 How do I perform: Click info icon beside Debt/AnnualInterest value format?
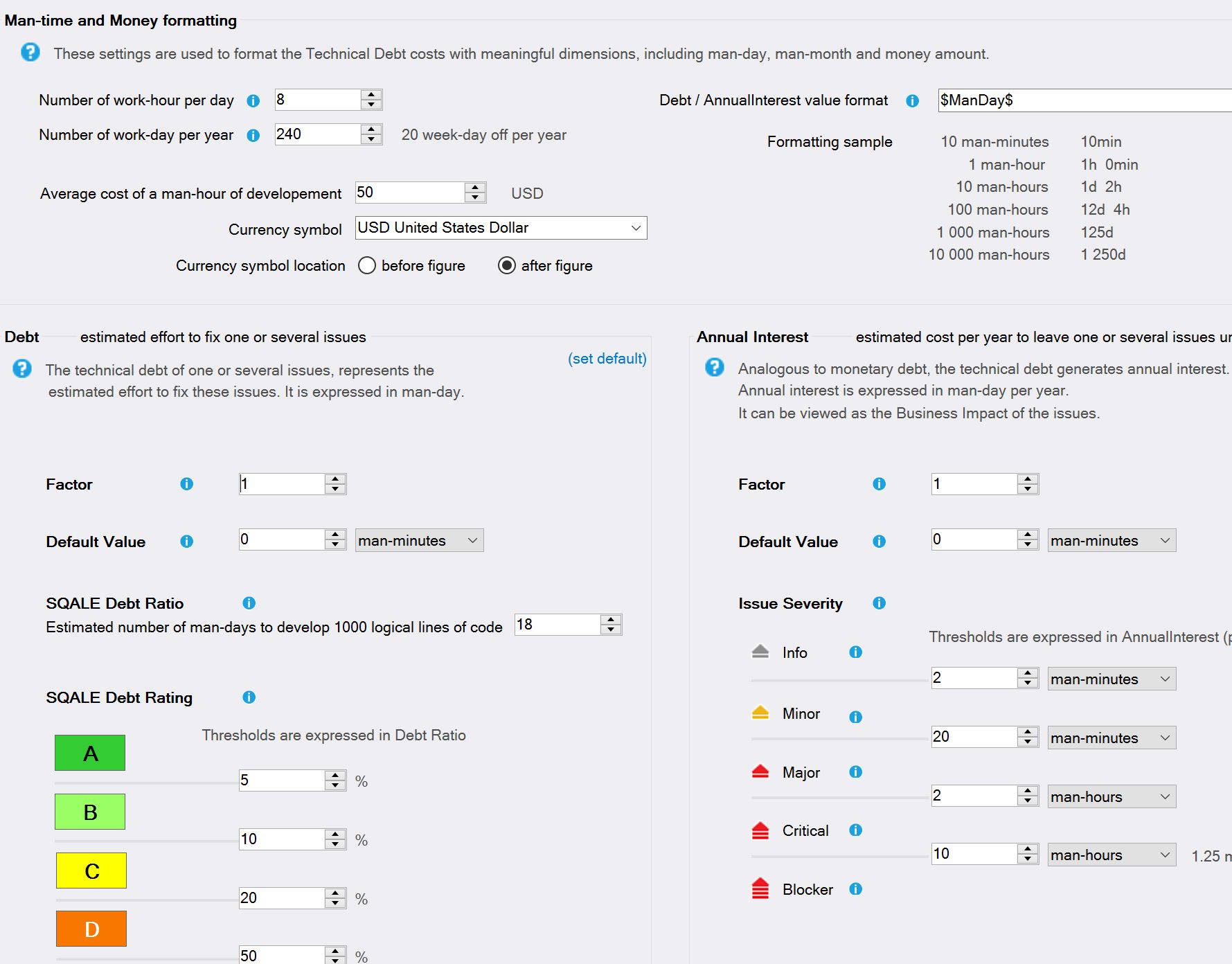913,101
